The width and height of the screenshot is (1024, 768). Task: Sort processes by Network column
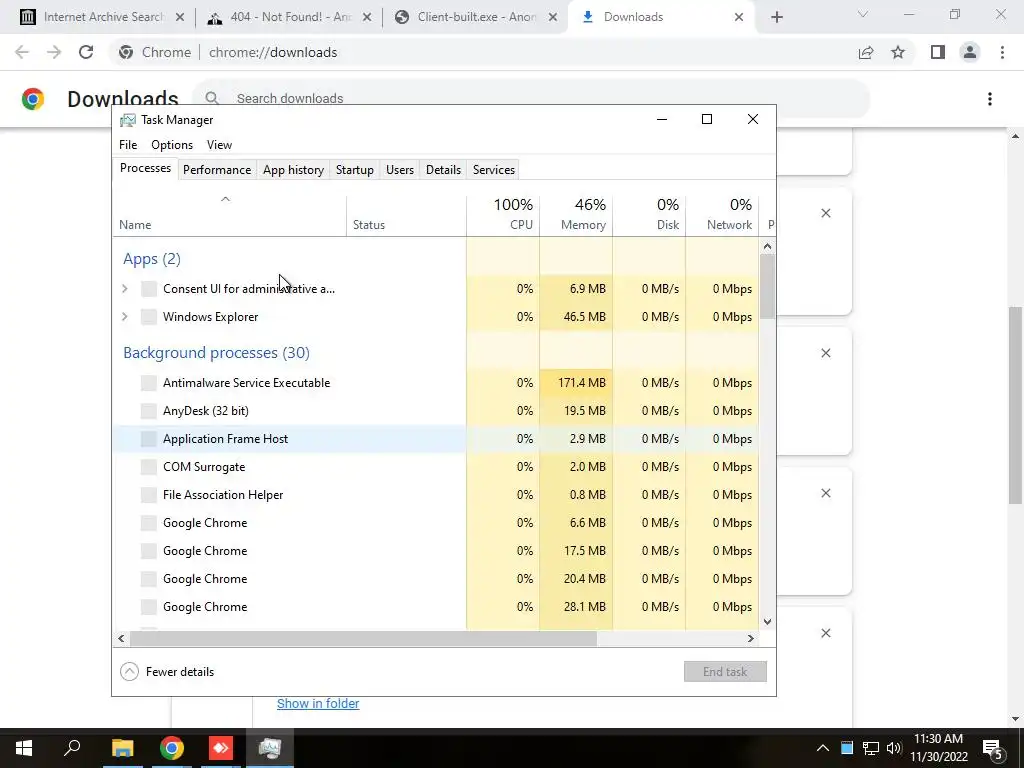point(723,215)
